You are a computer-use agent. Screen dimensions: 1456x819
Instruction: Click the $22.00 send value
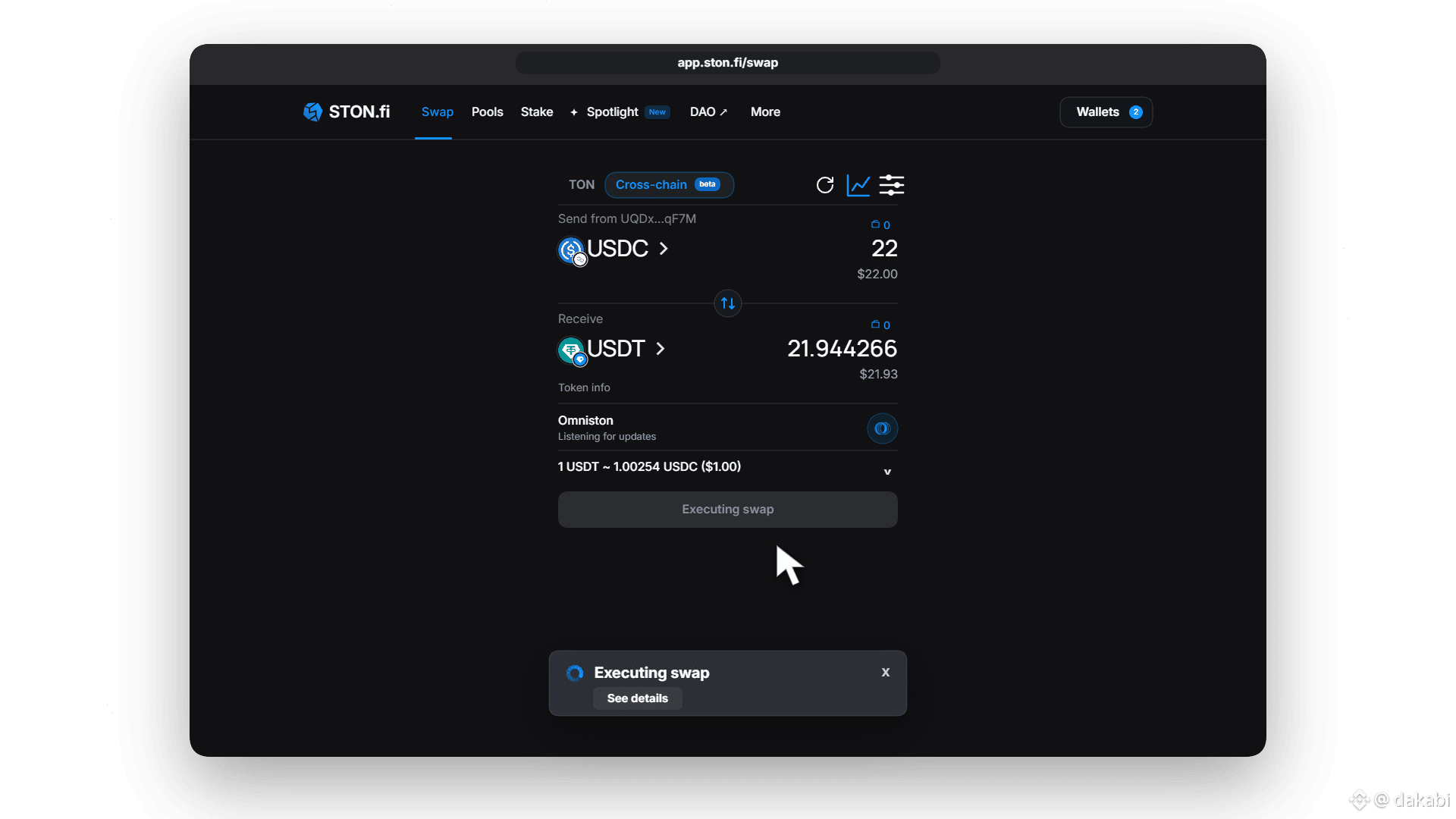coord(877,275)
